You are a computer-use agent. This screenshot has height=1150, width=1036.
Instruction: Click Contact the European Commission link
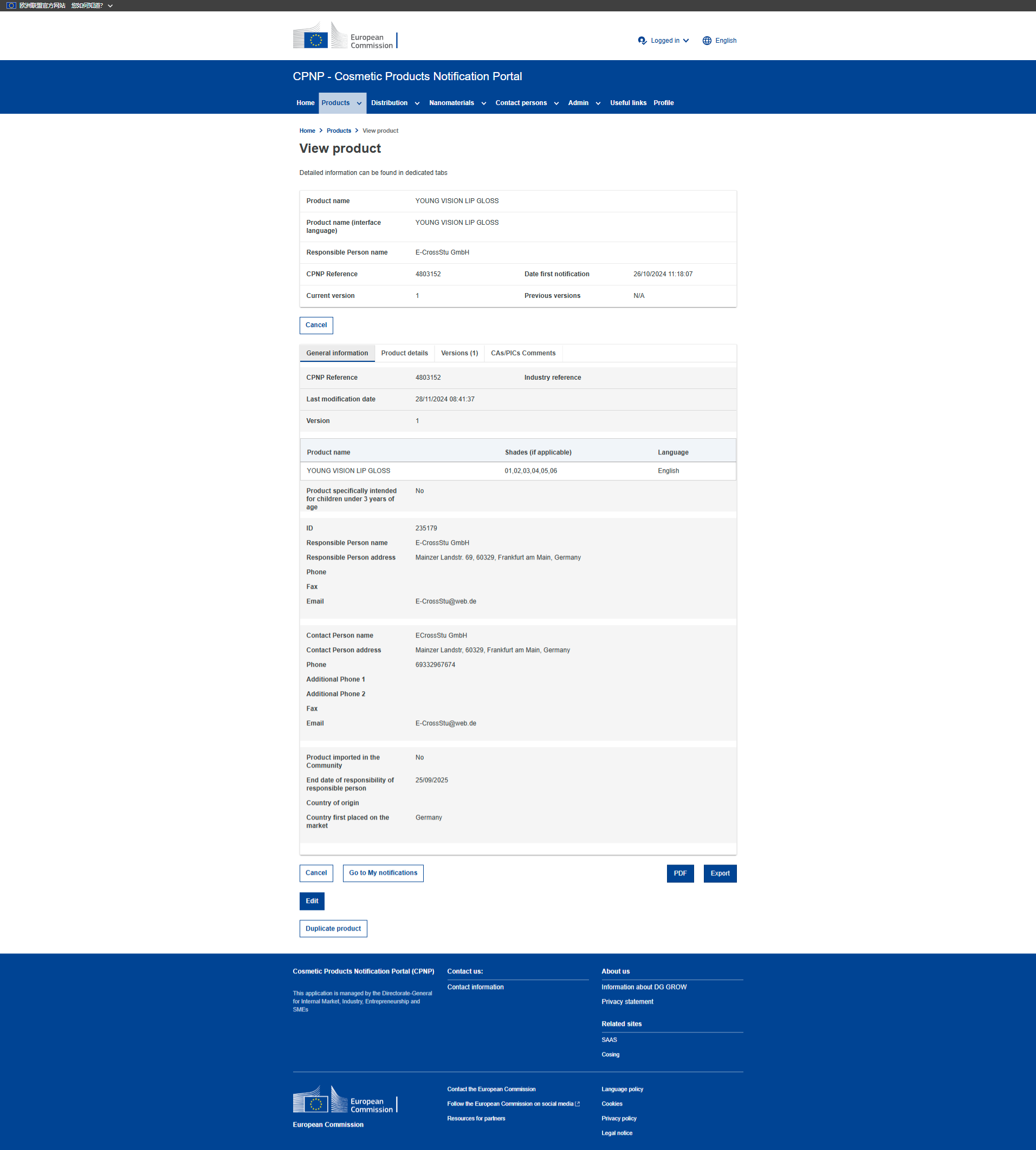491,1089
